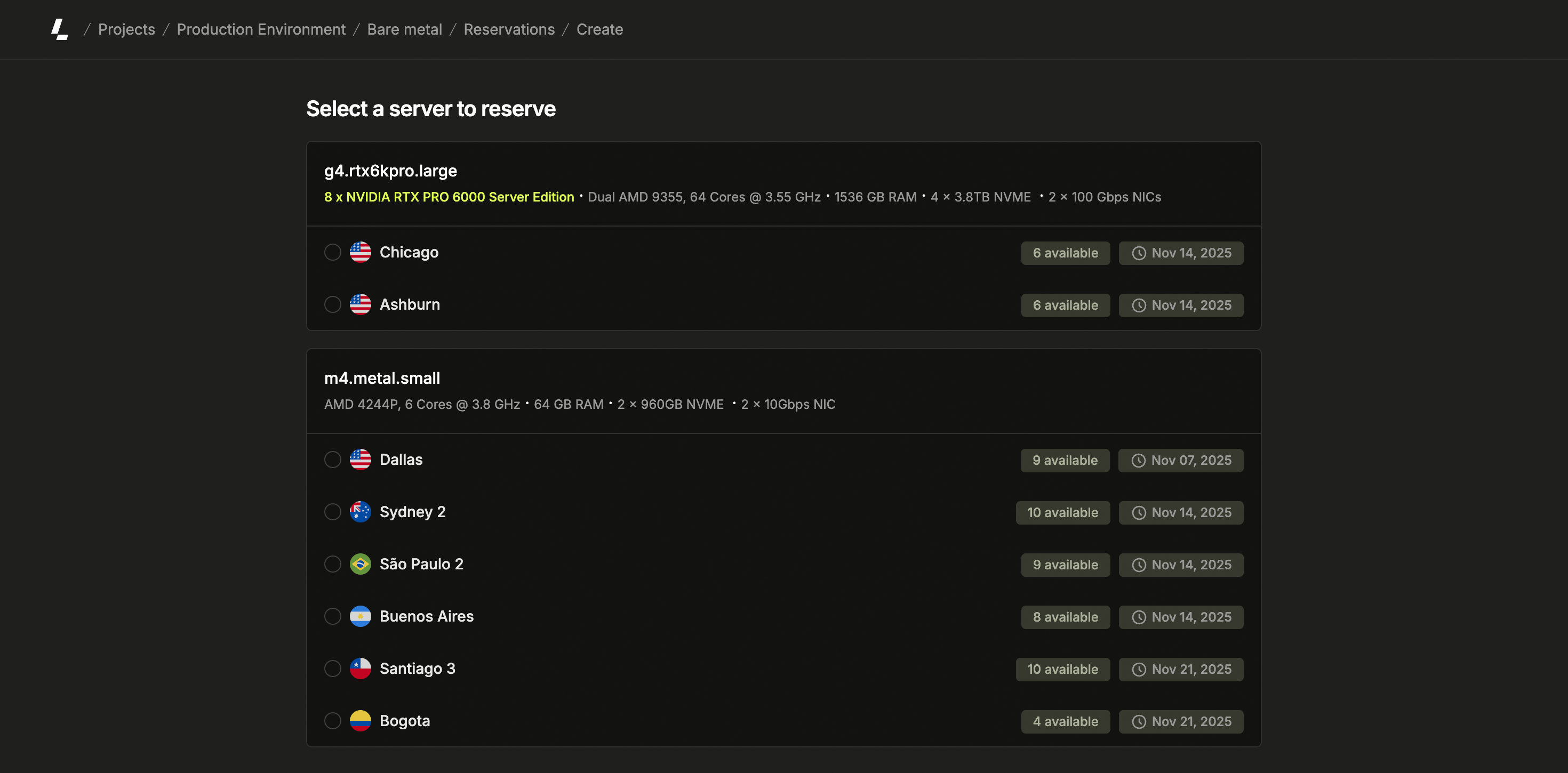Click the Latitude logo icon
Image resolution: width=1568 pixels, height=773 pixels.
click(x=60, y=29)
